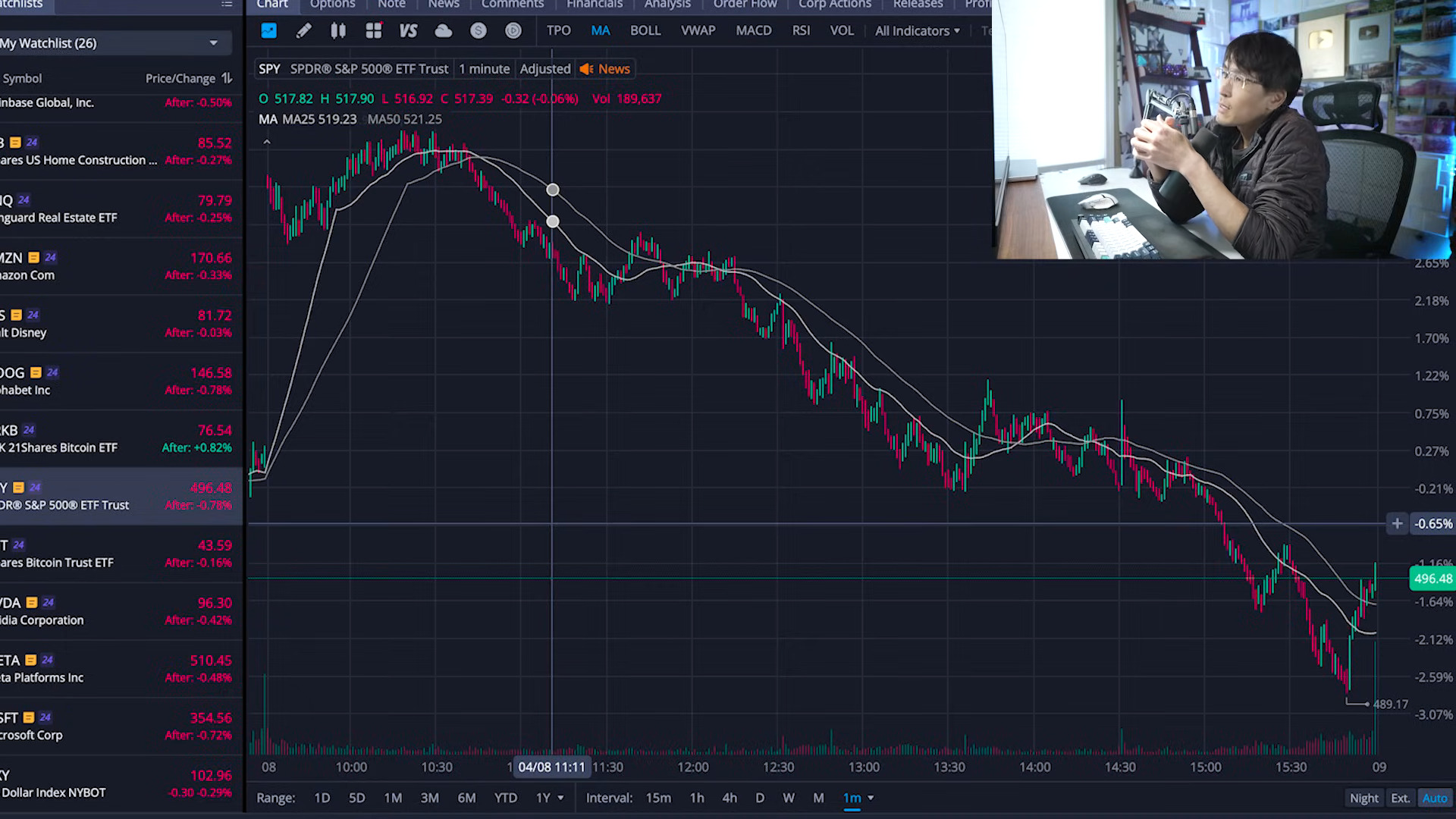Set chart interval to 15m
This screenshot has height=819, width=1456.
coord(658,798)
